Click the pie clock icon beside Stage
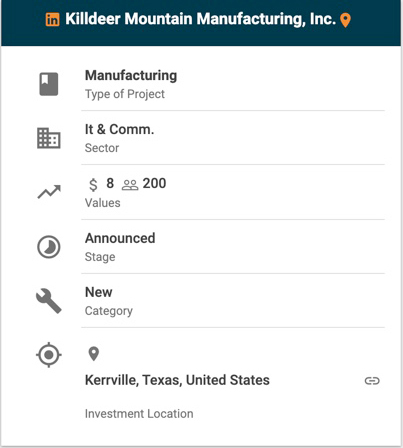The width and height of the screenshot is (403, 448). click(x=49, y=247)
